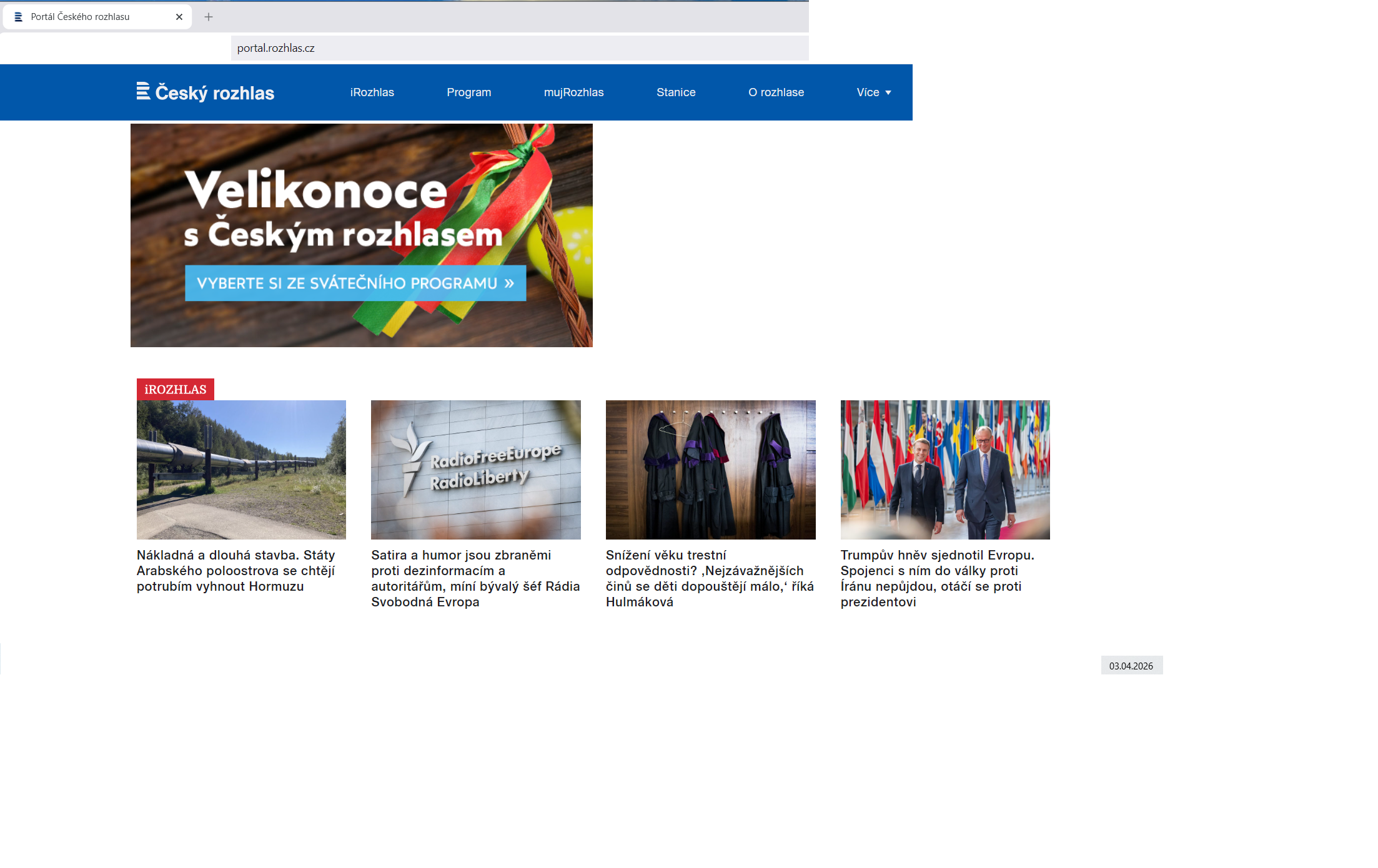Viewport: 1378px width, 868px height.
Task: Open the Snížení věku trestní odpovědnosti headline
Action: point(710,578)
